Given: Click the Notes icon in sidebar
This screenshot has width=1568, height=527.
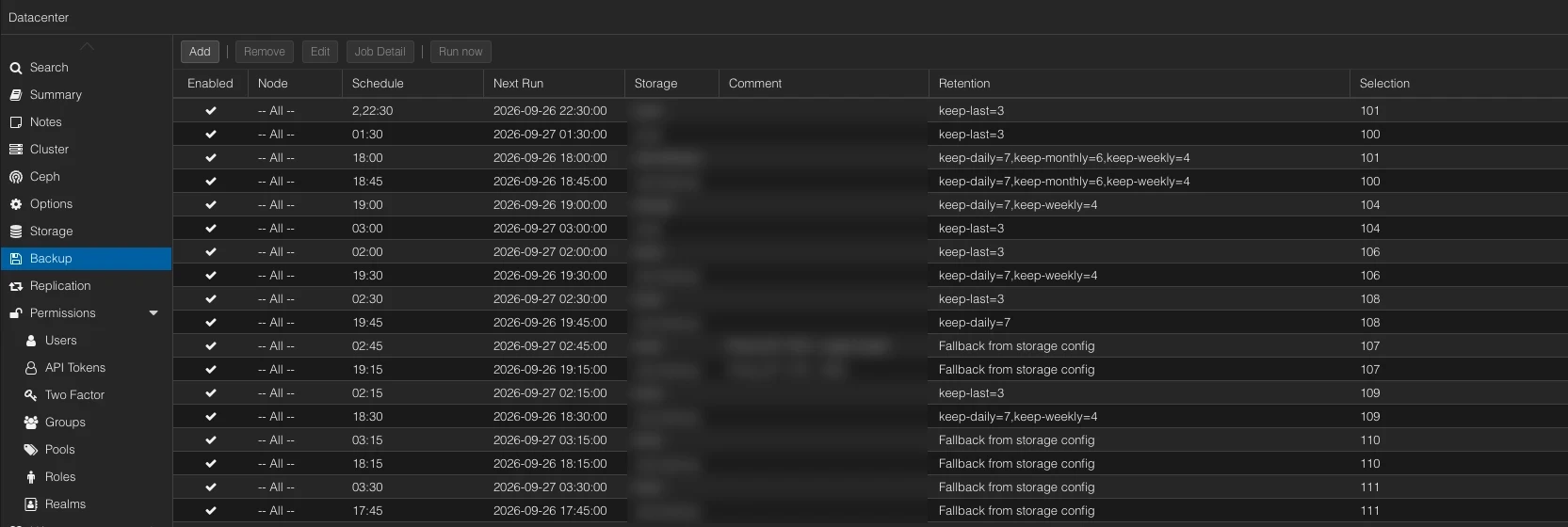Looking at the screenshot, I should point(16,122).
